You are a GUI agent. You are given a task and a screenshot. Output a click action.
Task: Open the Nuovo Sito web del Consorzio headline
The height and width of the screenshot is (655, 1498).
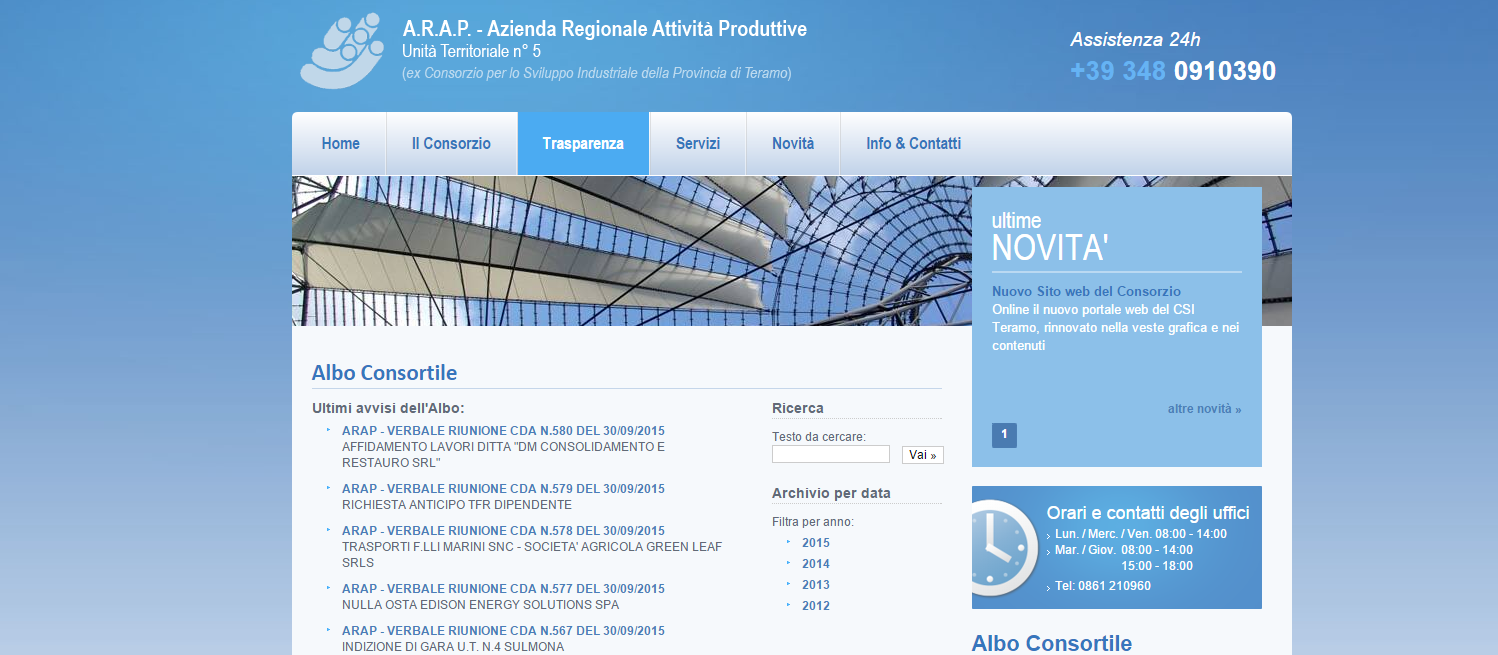[x=1086, y=291]
